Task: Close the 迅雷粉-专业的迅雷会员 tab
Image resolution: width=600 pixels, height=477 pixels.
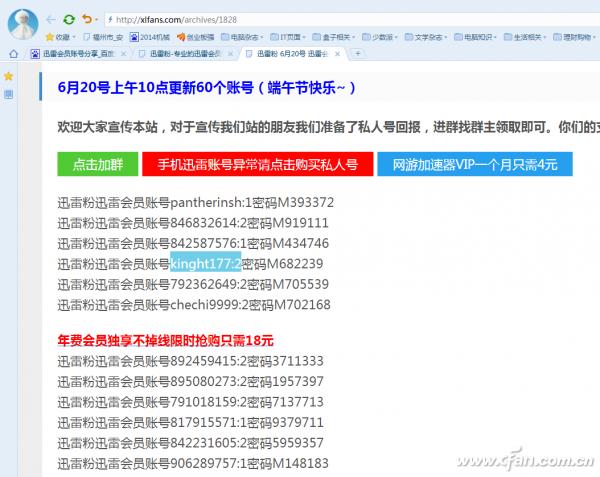Action: click(x=230, y=54)
